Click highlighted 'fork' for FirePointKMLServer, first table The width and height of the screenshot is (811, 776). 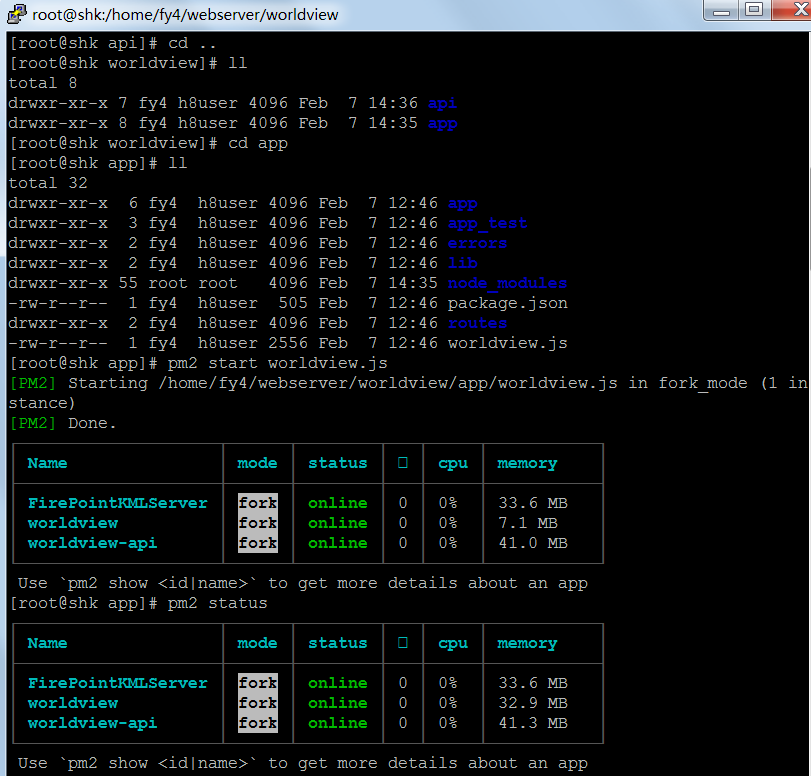258,503
